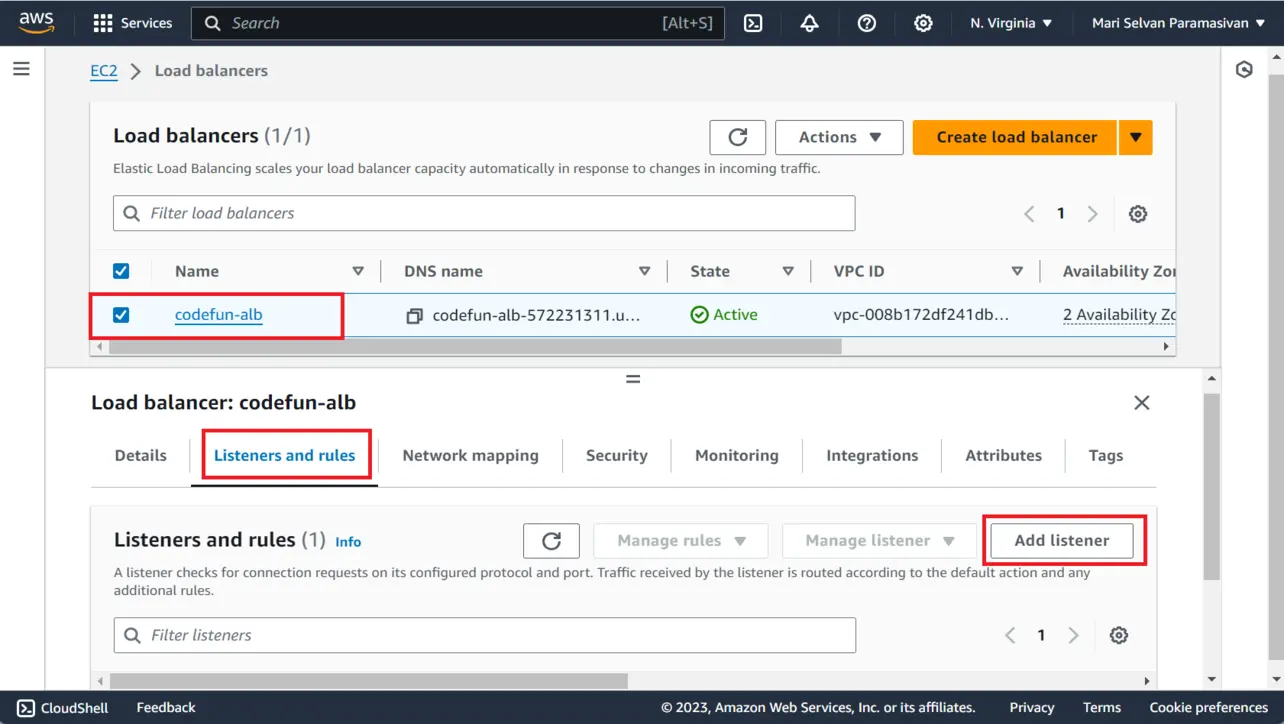Toggle the select-all load balancers checkbox

[x=121, y=271]
